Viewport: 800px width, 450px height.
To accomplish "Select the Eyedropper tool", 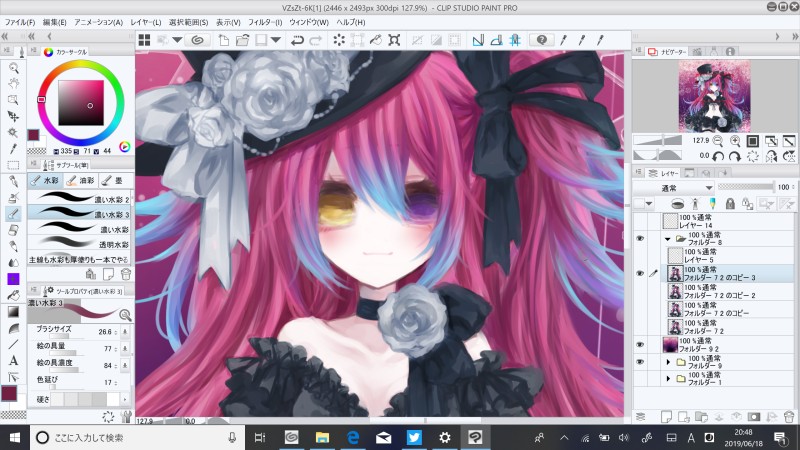I will click(x=14, y=148).
